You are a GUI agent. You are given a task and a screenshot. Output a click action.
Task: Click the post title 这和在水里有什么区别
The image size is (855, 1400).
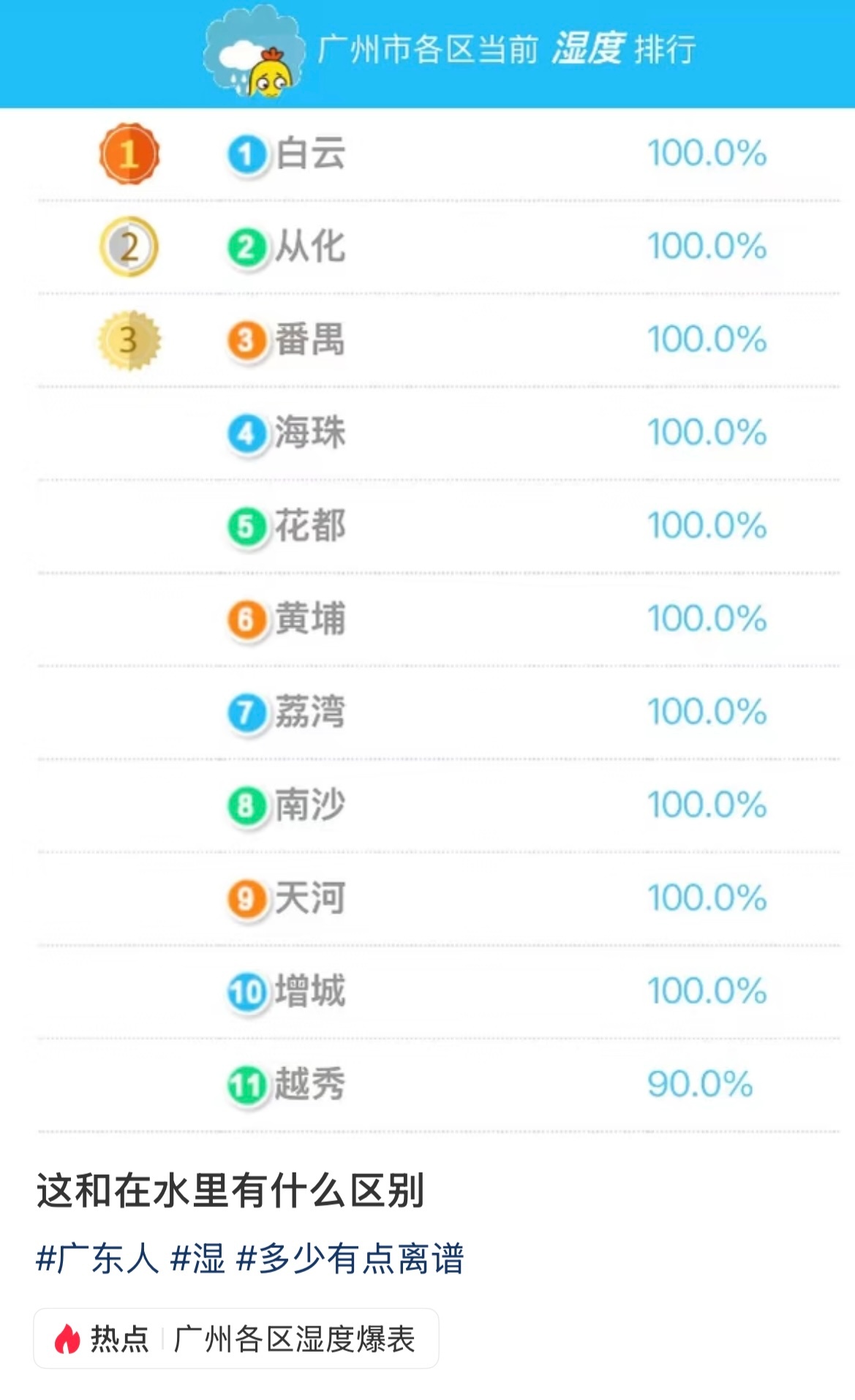230,1191
